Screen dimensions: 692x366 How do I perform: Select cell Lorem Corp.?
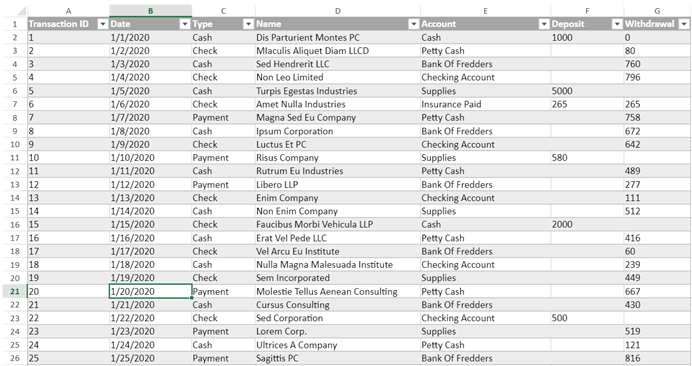[x=338, y=331]
